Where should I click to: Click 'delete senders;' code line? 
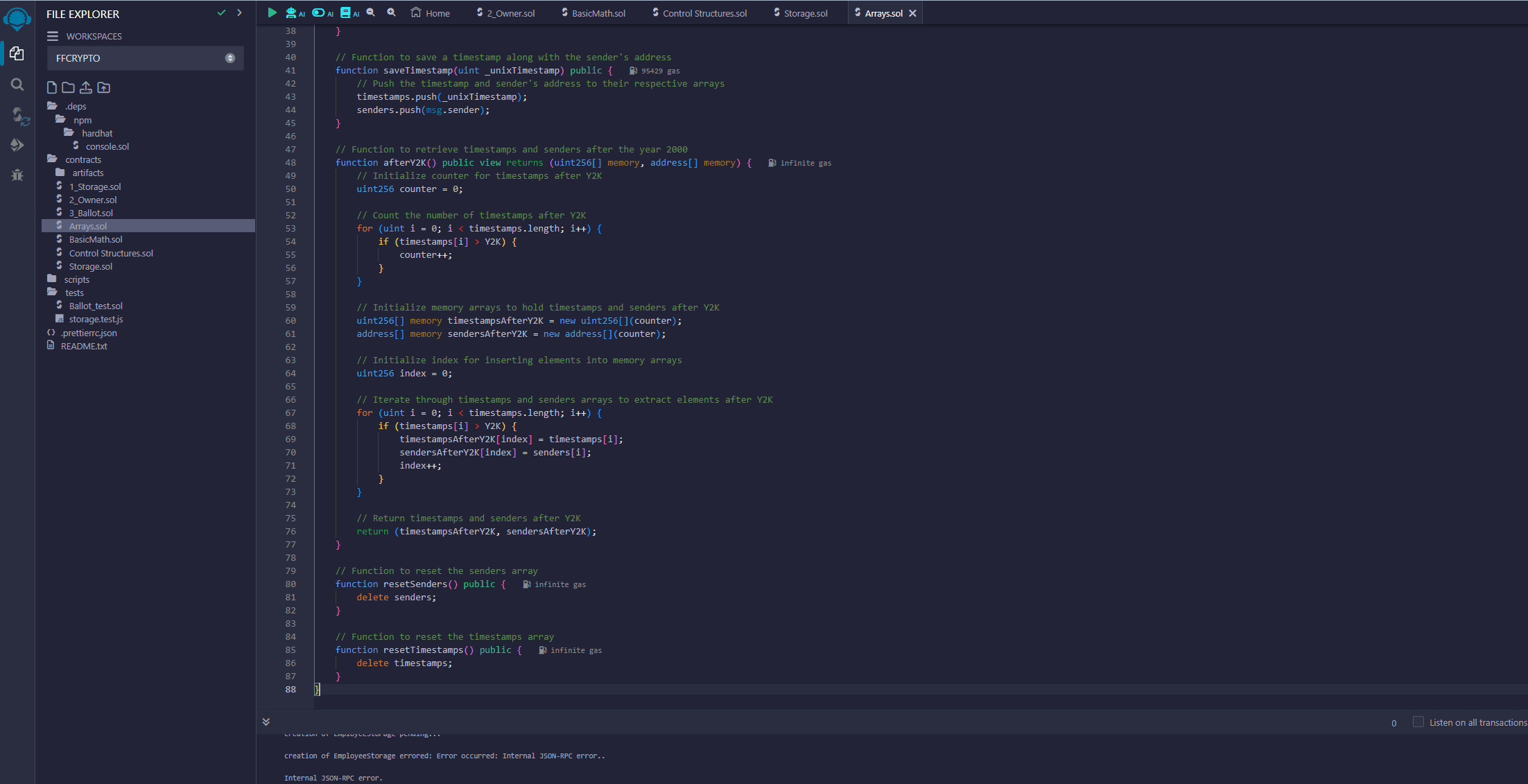[x=397, y=598]
